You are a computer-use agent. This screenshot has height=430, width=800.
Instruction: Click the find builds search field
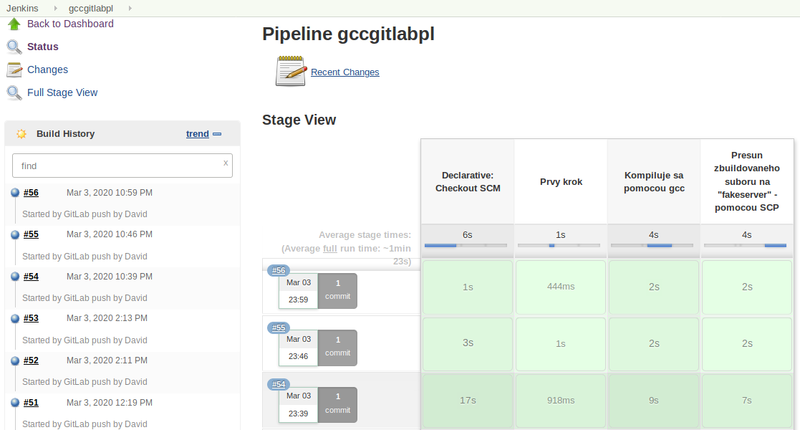pos(122,166)
